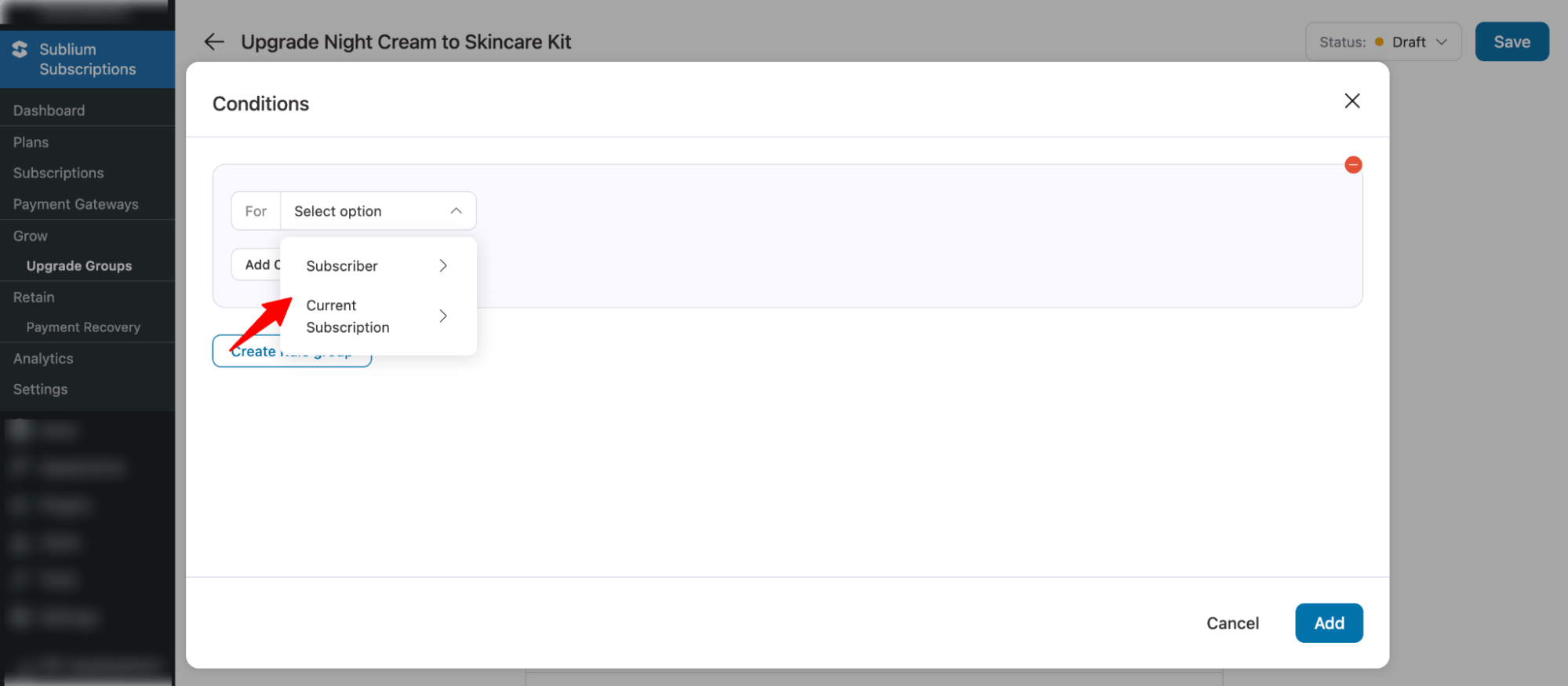Click the back arrow beside page title
1568x686 pixels.
214,42
